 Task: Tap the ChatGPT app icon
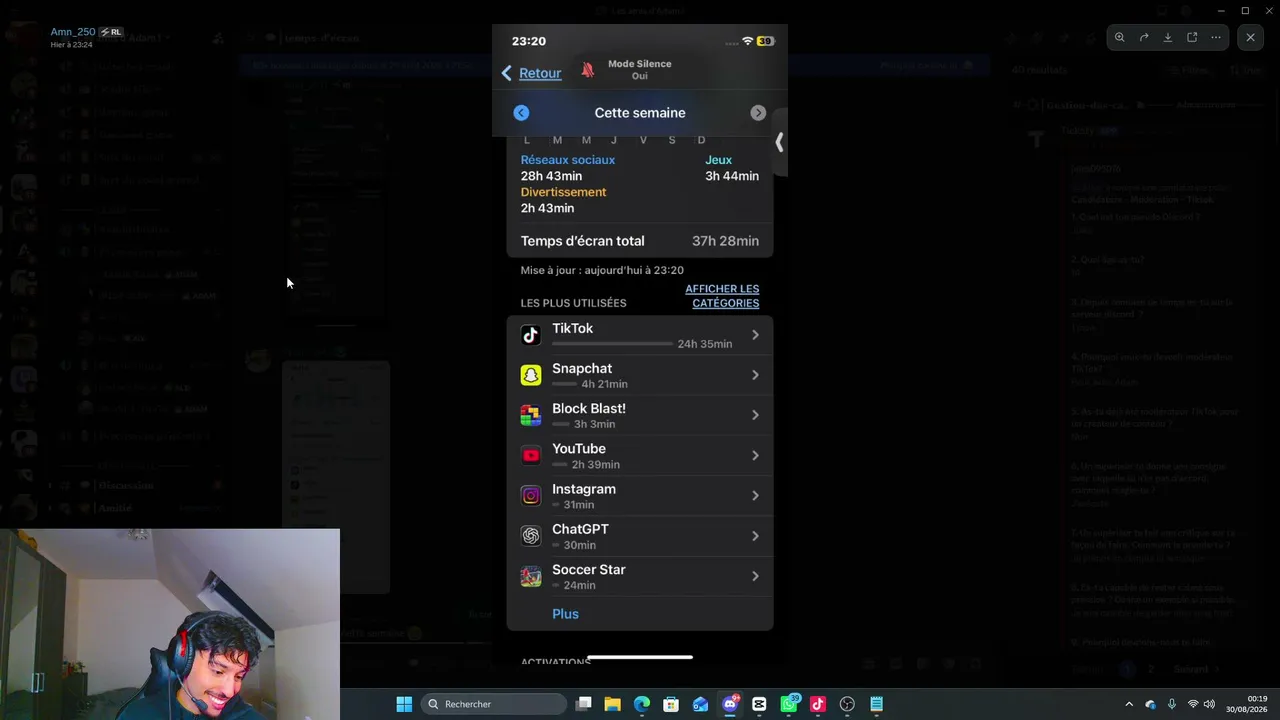(531, 536)
